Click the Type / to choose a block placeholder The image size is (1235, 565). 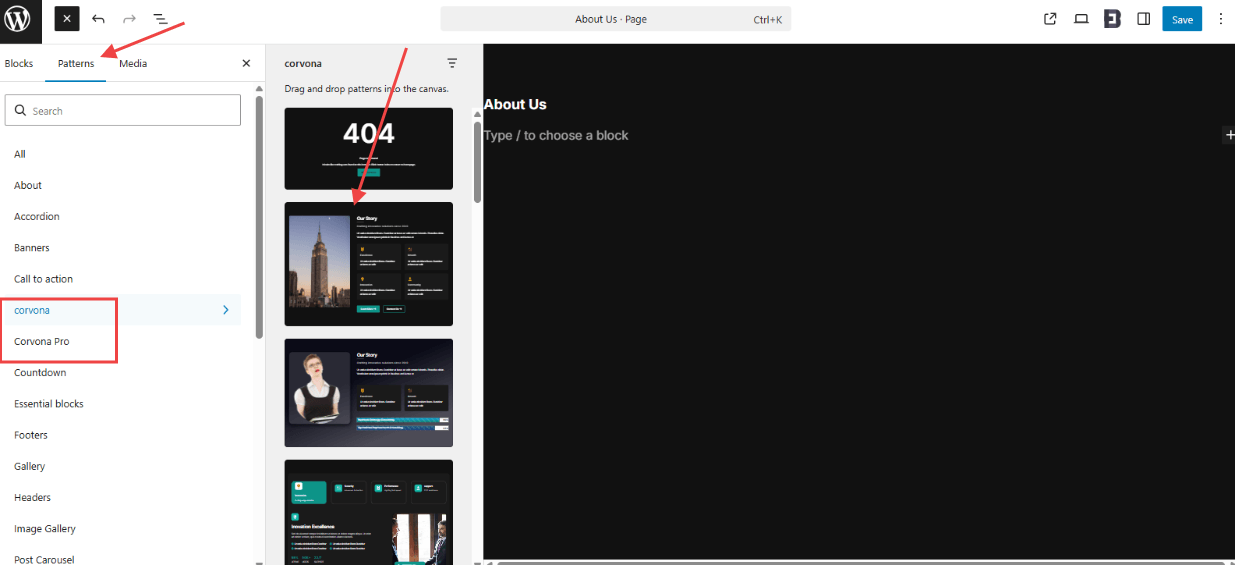556,135
